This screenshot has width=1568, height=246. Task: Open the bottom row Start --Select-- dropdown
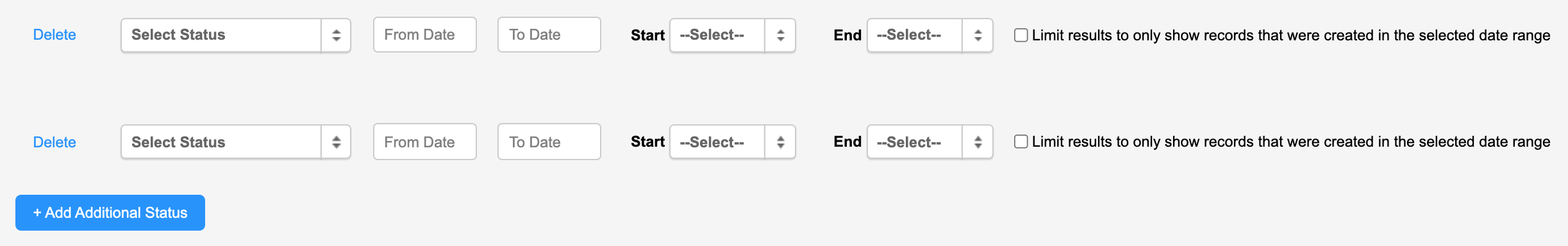pyautogui.click(x=733, y=142)
